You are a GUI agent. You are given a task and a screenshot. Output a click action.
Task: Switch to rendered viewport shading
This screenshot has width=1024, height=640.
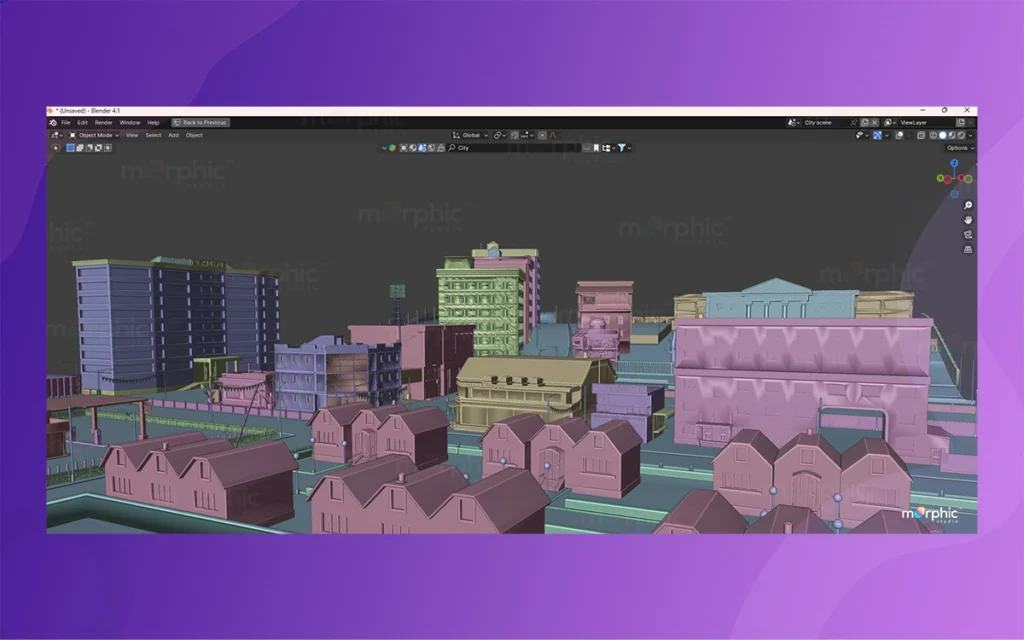pos(961,135)
